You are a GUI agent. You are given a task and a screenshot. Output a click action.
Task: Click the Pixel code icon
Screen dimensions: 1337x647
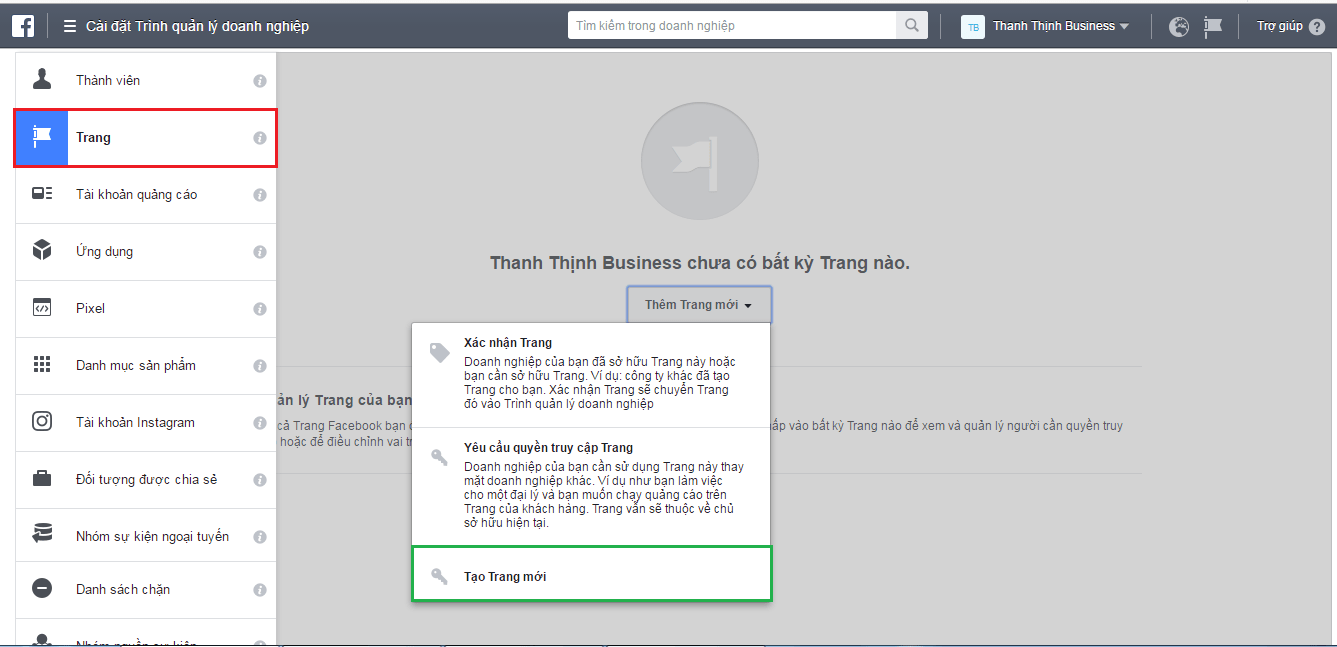[x=42, y=308]
